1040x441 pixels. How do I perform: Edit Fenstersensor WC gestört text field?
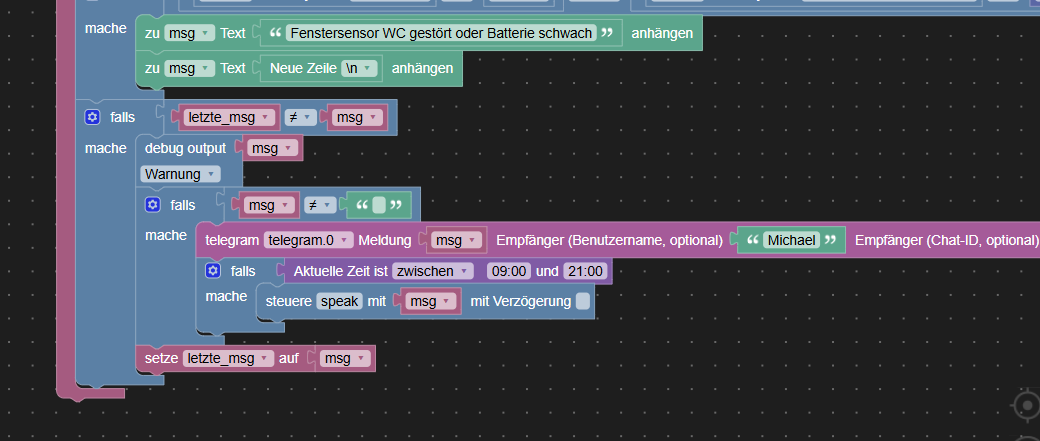440,32
